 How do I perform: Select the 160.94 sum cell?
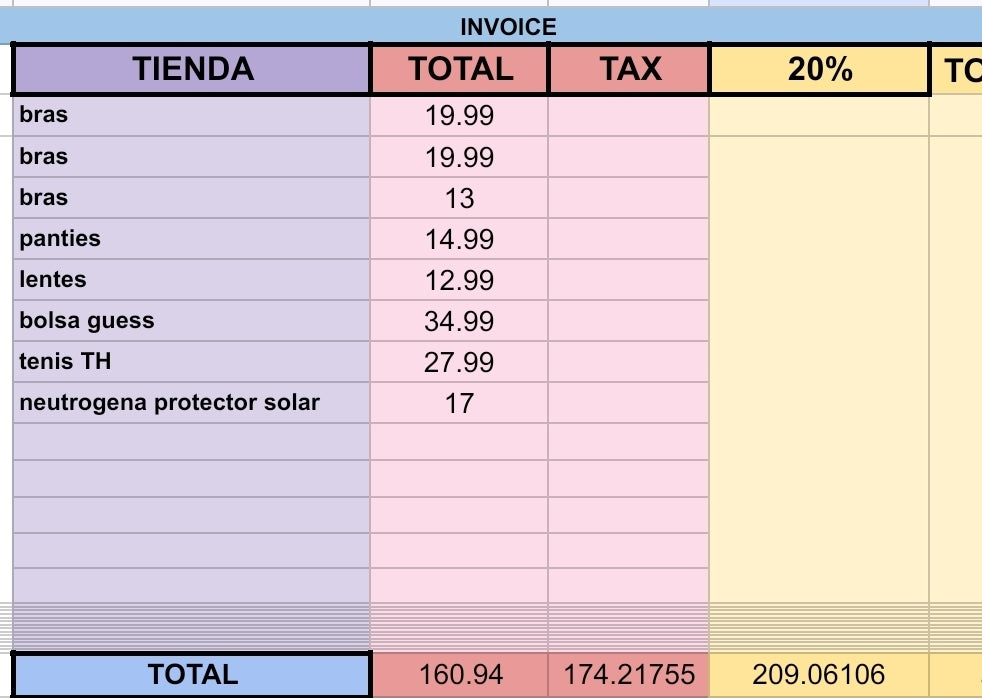[x=460, y=675]
